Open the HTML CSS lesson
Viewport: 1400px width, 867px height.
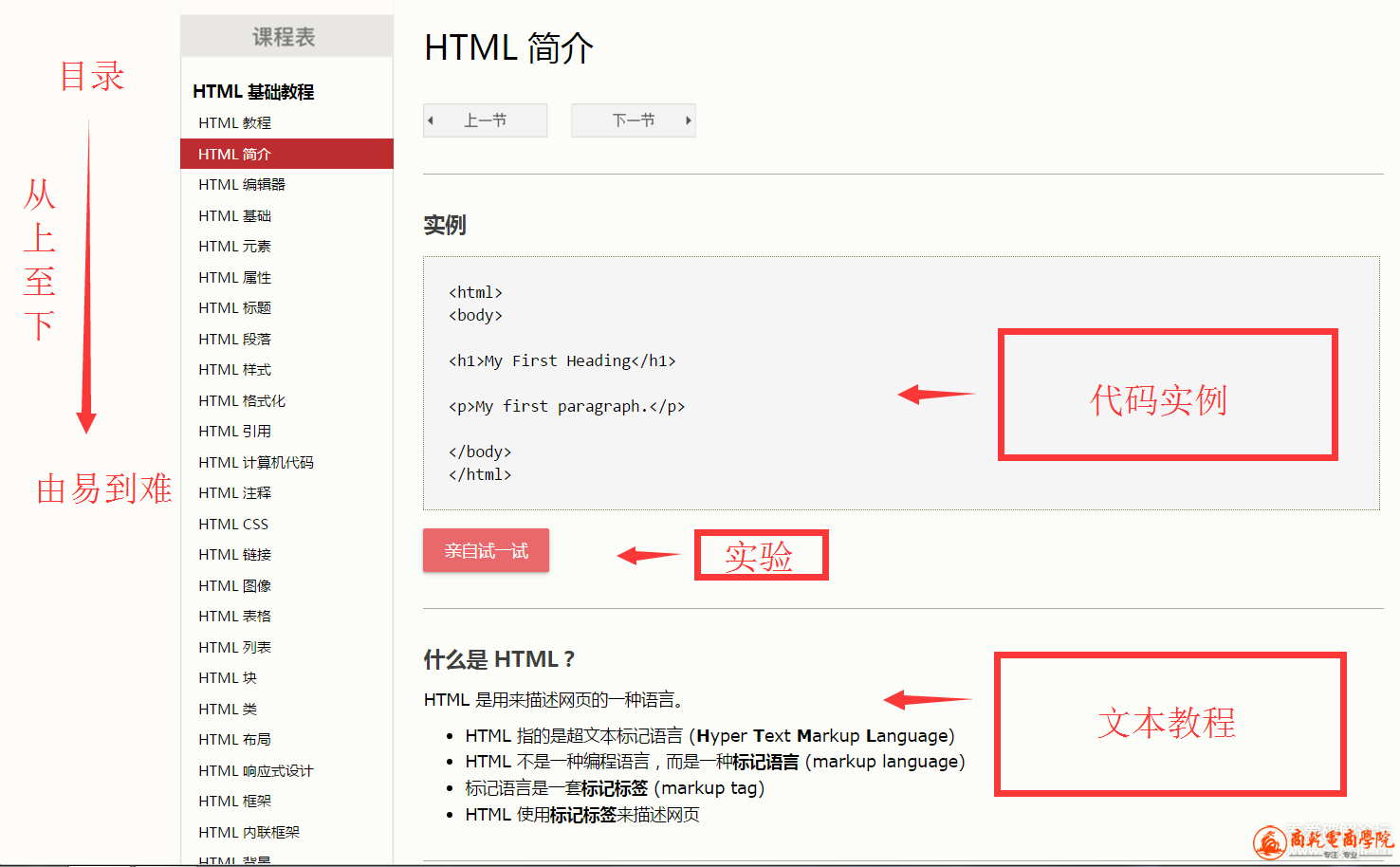233,525
